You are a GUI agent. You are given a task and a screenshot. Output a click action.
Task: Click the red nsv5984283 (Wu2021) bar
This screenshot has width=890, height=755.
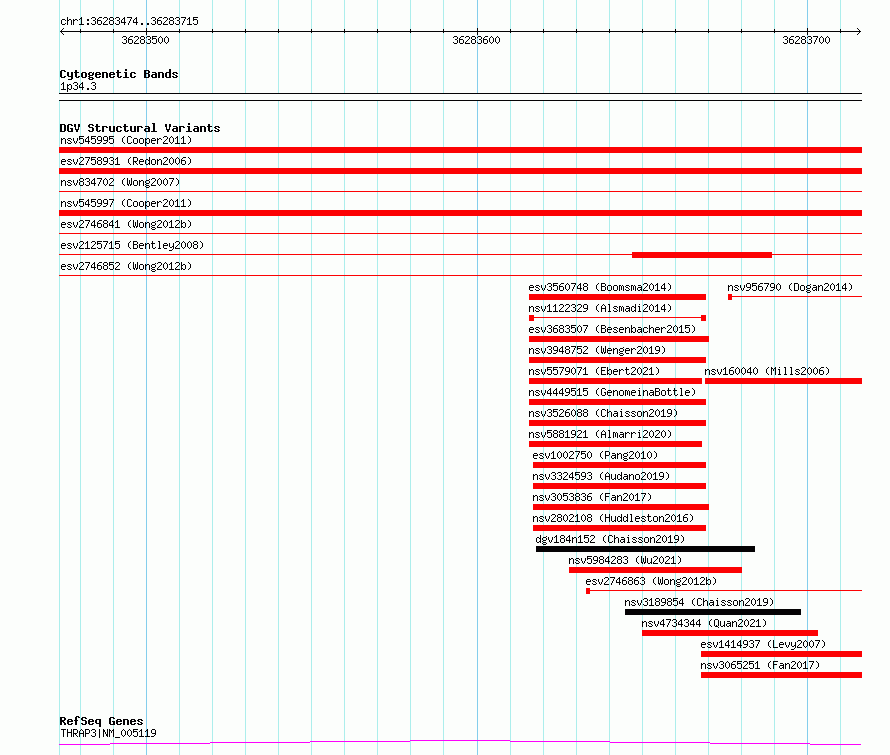pos(655,570)
